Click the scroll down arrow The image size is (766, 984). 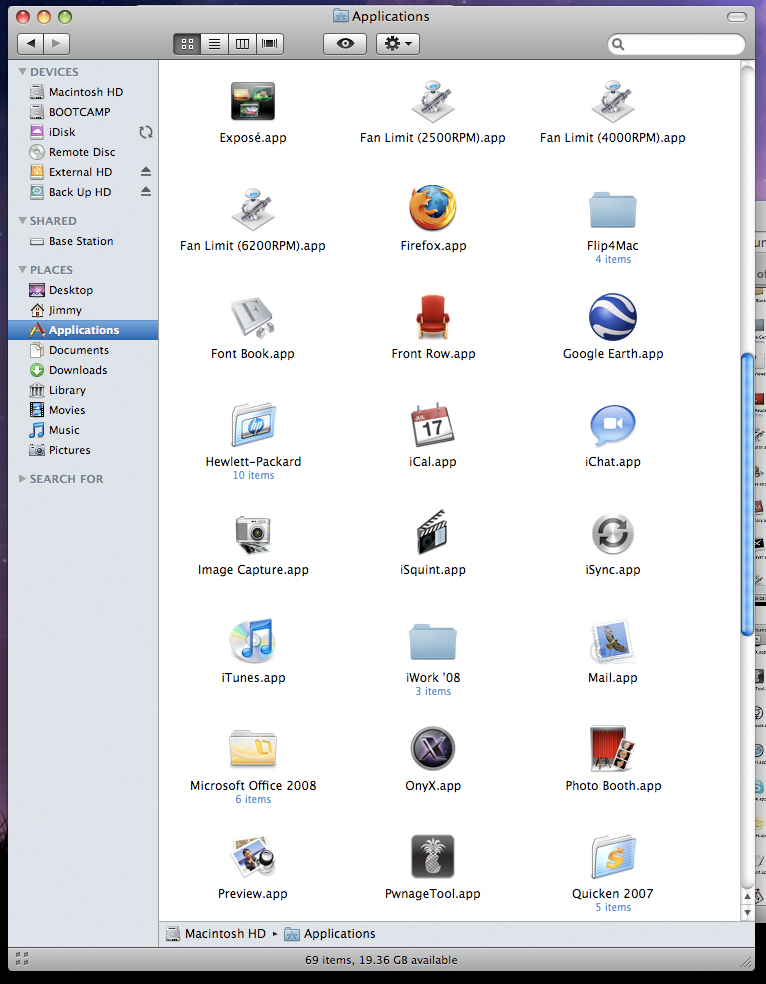coord(747,912)
